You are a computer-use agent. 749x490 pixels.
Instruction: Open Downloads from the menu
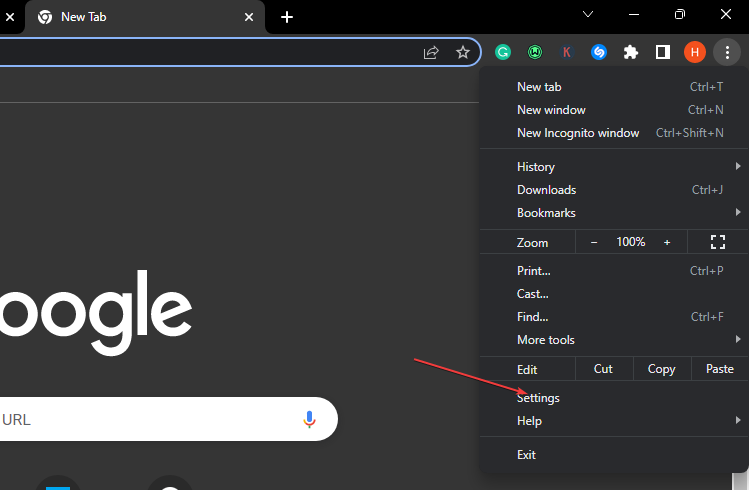614,190
